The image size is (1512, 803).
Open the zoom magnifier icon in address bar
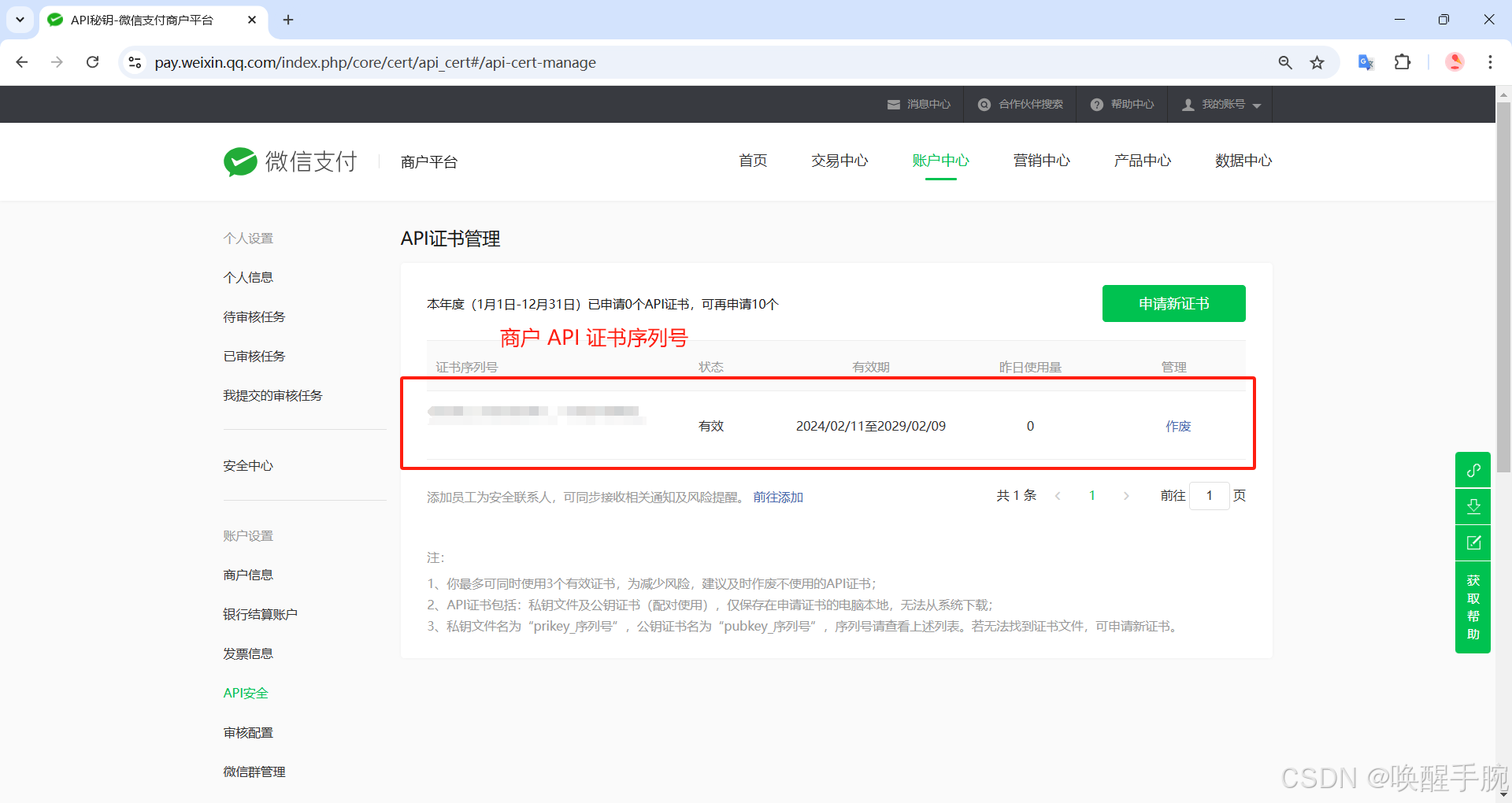[x=1285, y=62]
